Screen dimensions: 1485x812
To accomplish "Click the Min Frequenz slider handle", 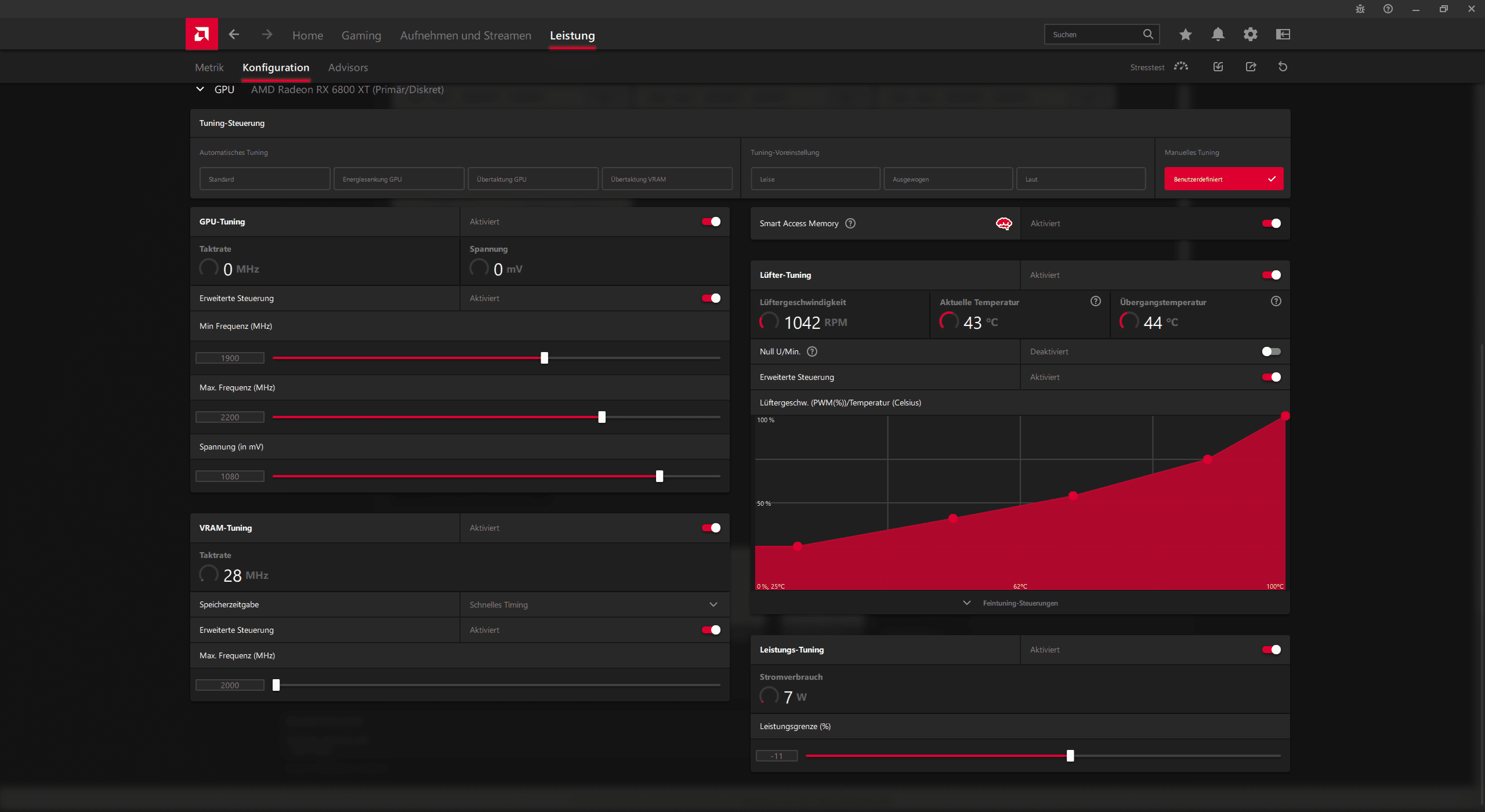I will (x=544, y=358).
